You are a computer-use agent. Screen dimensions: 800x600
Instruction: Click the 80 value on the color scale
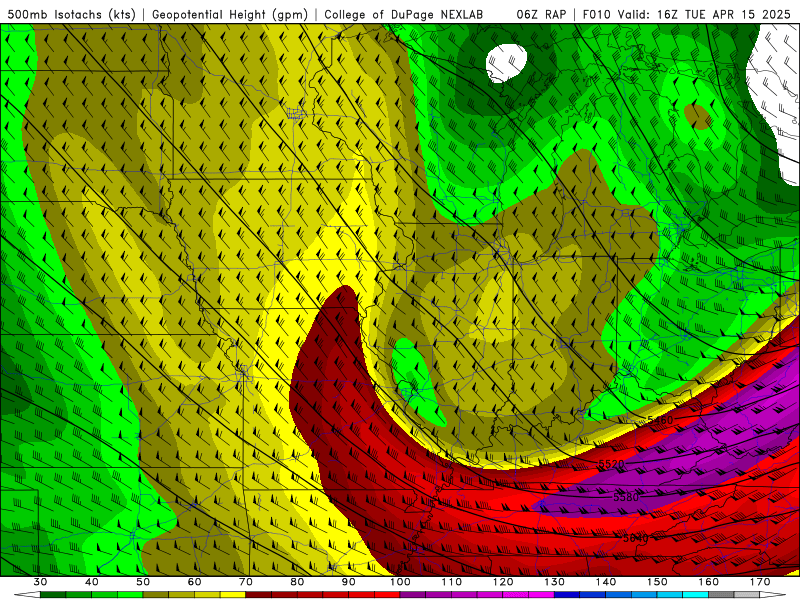[297, 582]
